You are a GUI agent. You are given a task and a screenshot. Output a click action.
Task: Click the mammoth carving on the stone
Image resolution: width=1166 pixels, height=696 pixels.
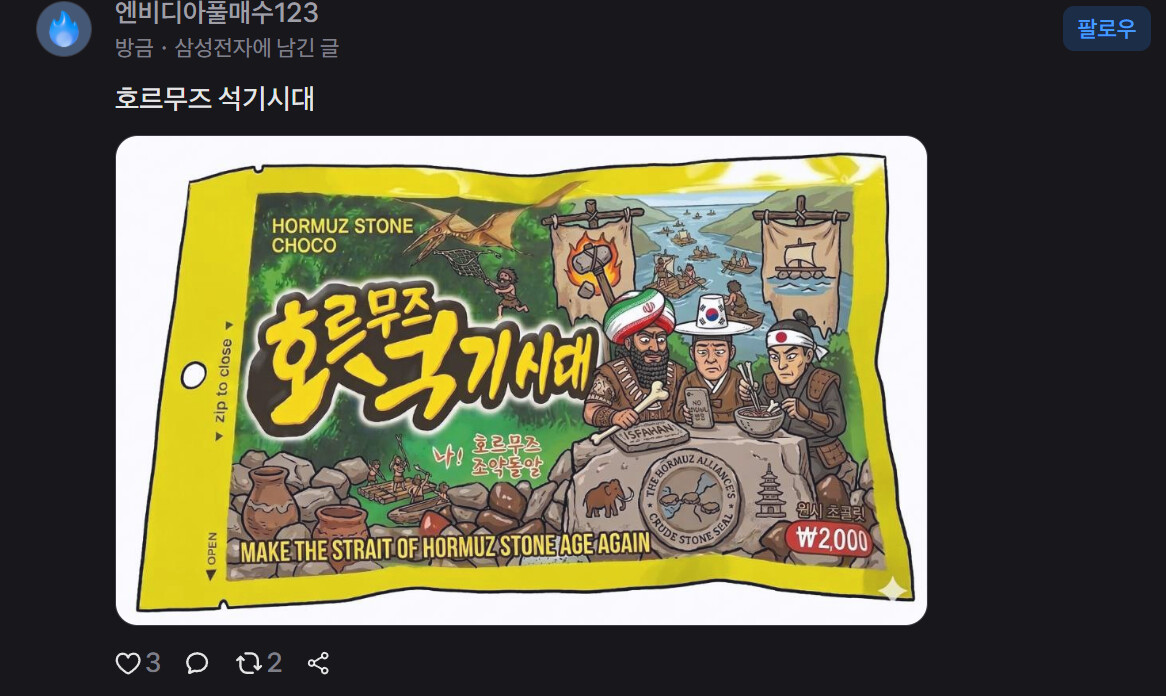(x=608, y=497)
